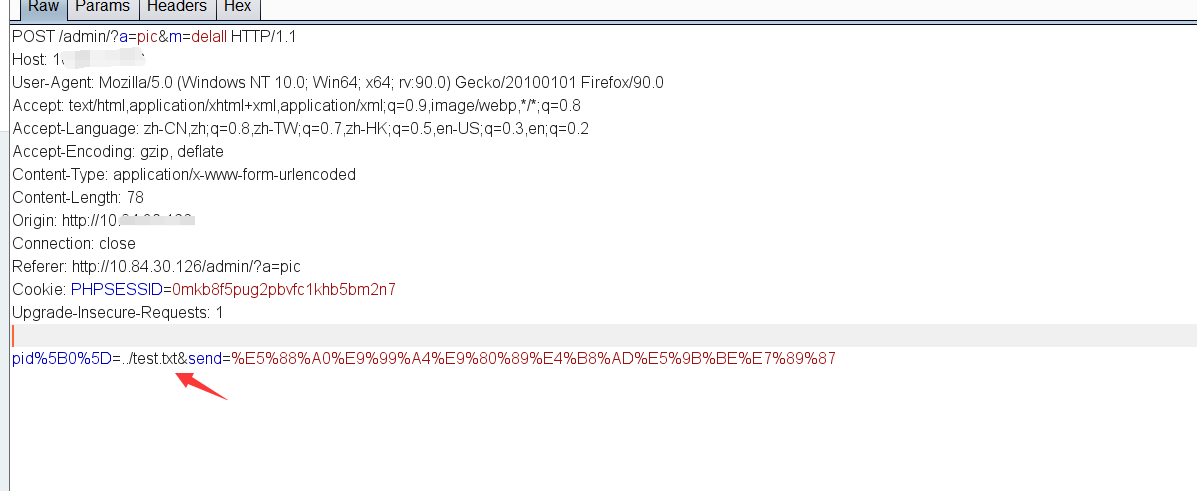Image resolution: width=1197 pixels, height=491 pixels.
Task: Open the Params tab
Action: click(103, 7)
